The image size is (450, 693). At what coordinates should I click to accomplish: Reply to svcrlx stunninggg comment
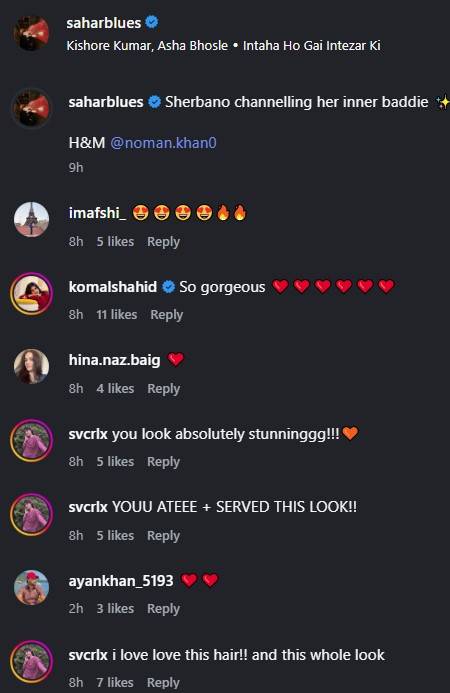click(x=163, y=461)
